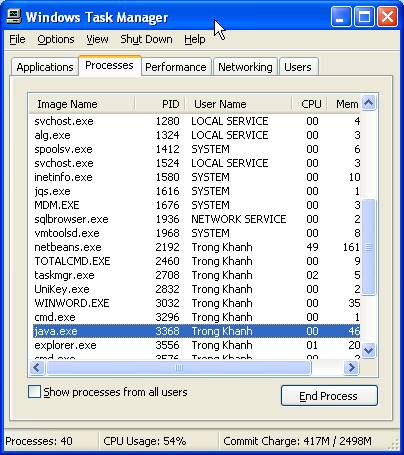404x455 pixels.
Task: Select the WINWORD.EXE process
Action: (197, 303)
